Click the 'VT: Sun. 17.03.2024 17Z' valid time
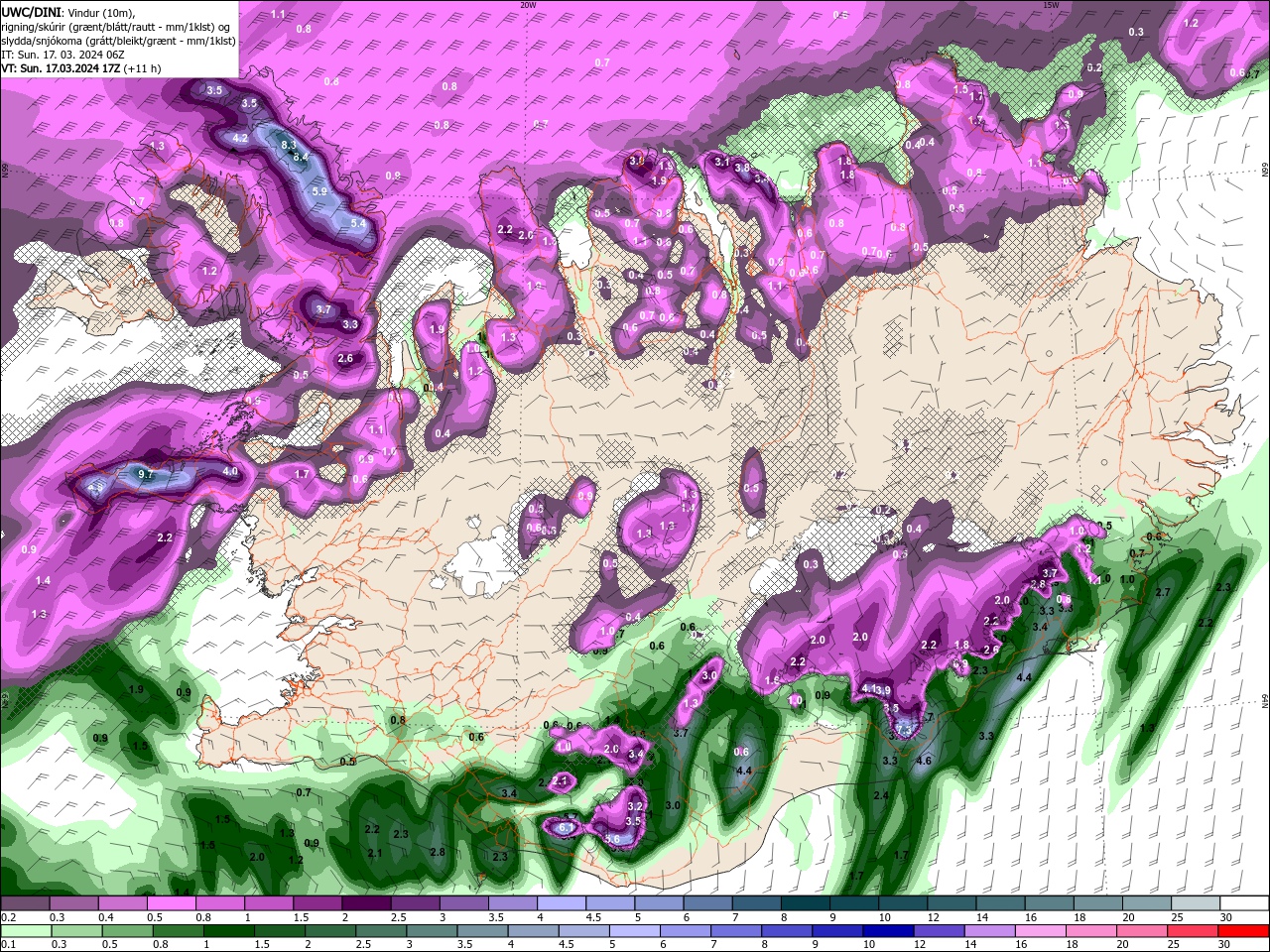The image size is (1270, 952). 61,68
